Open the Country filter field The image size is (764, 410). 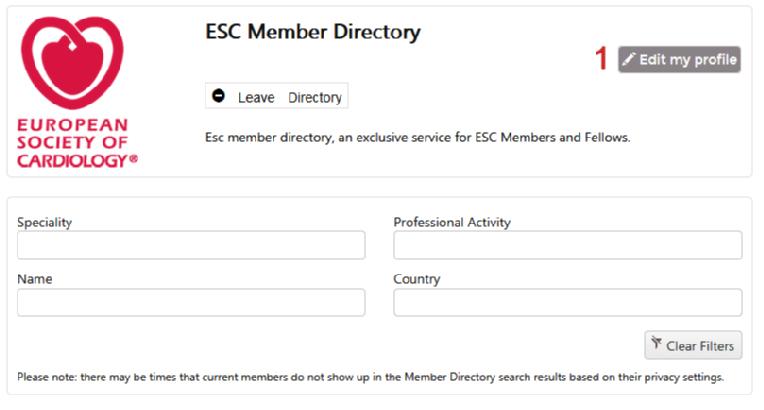pos(568,302)
